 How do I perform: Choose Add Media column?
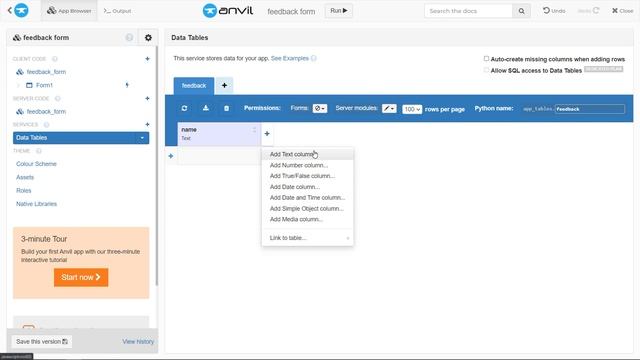click(x=307, y=219)
